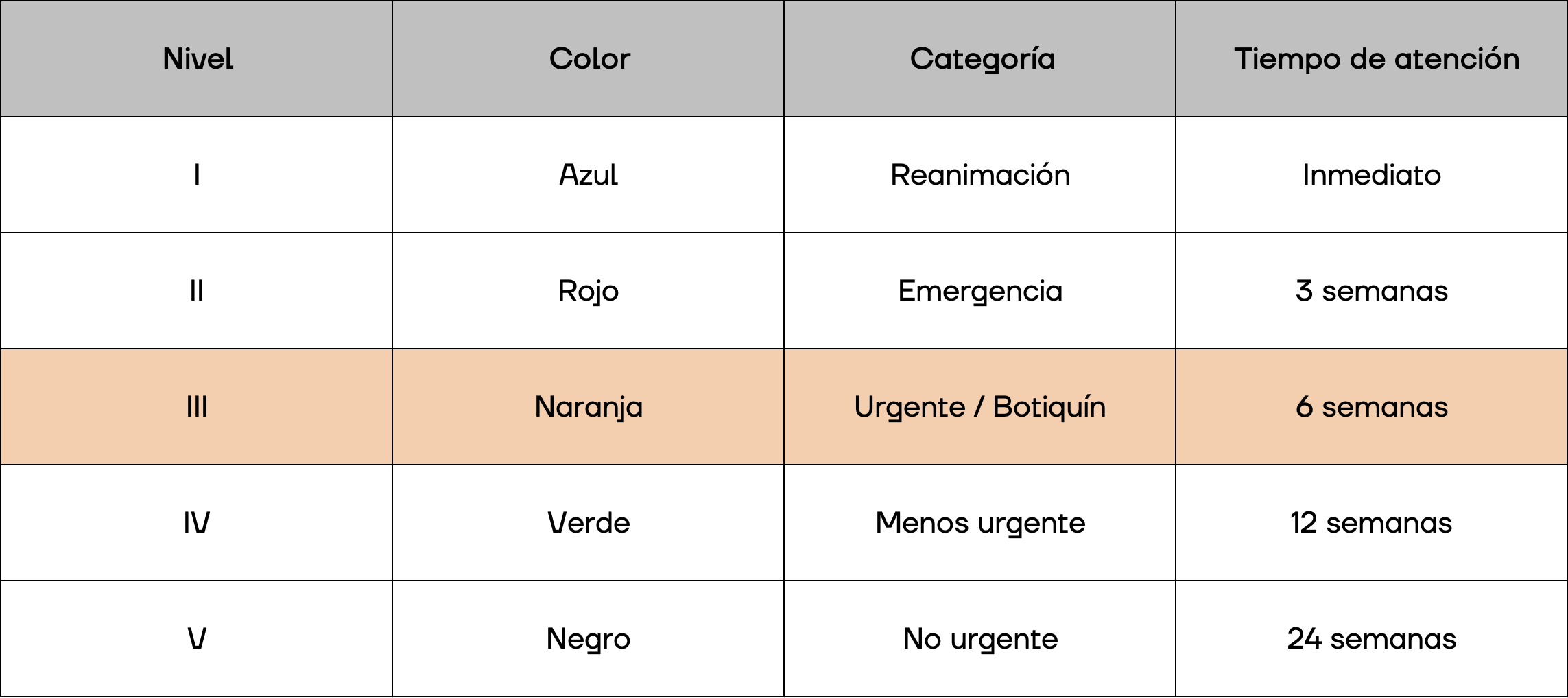Image resolution: width=1568 pixels, height=698 pixels.
Task: Select the "No urgente" category cell
Action: [980, 639]
